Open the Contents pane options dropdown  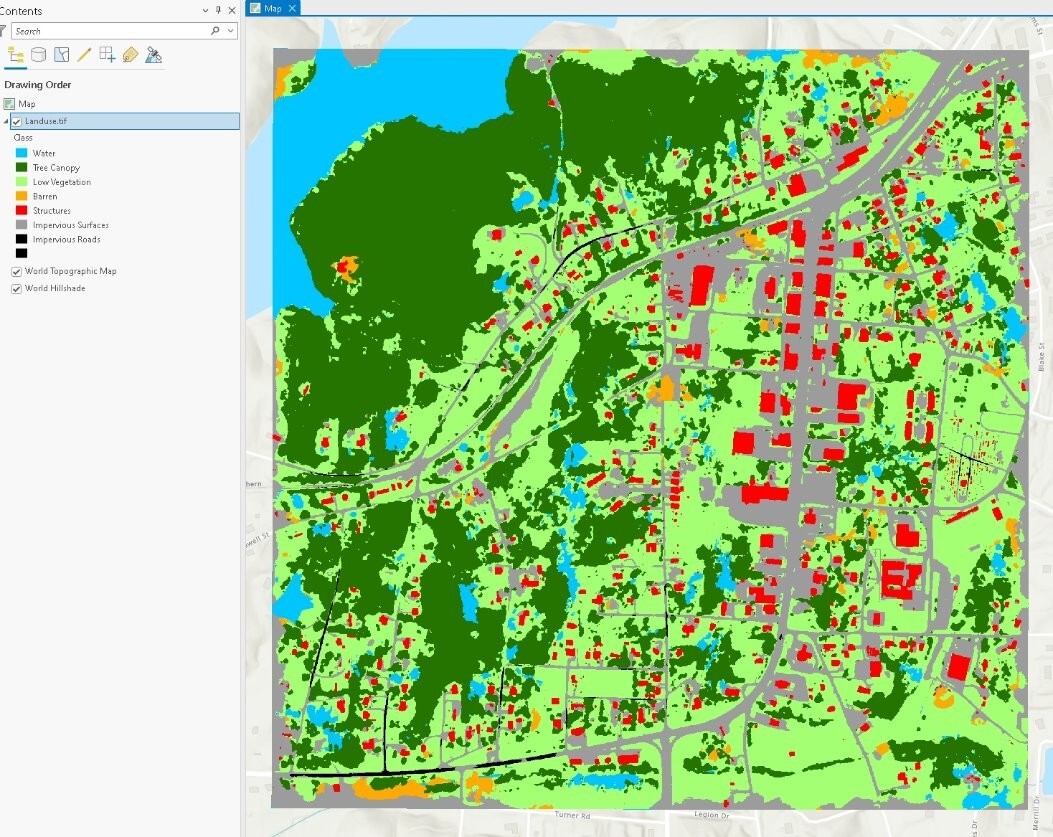205,10
